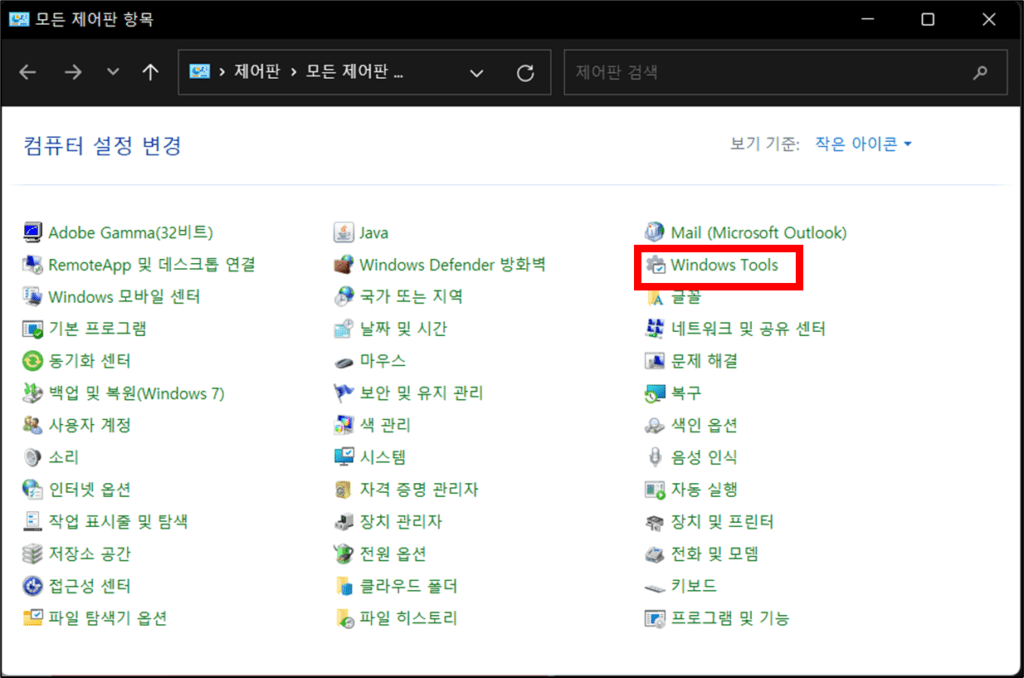Click the 인터넷 옵션 globe icon
This screenshot has height=678, width=1024.
click(32, 489)
